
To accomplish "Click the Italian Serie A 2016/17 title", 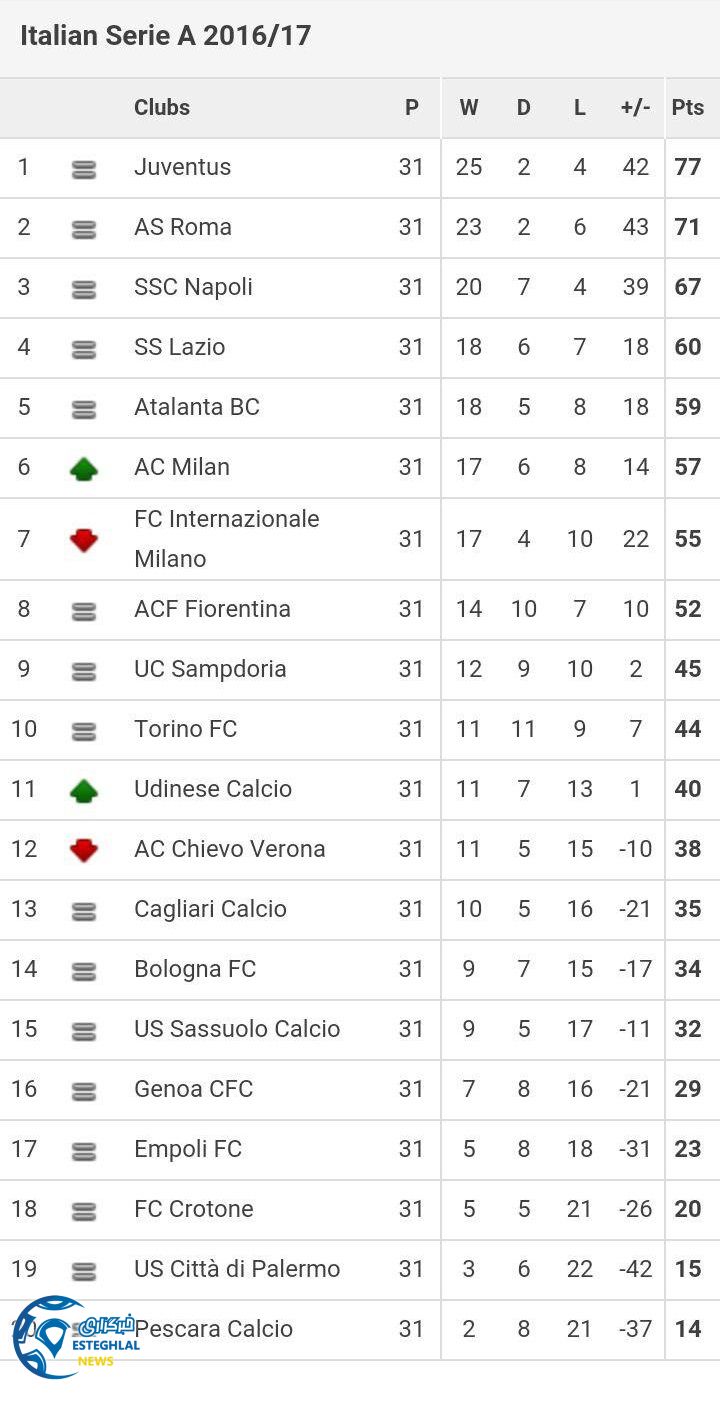I will 166,36.
